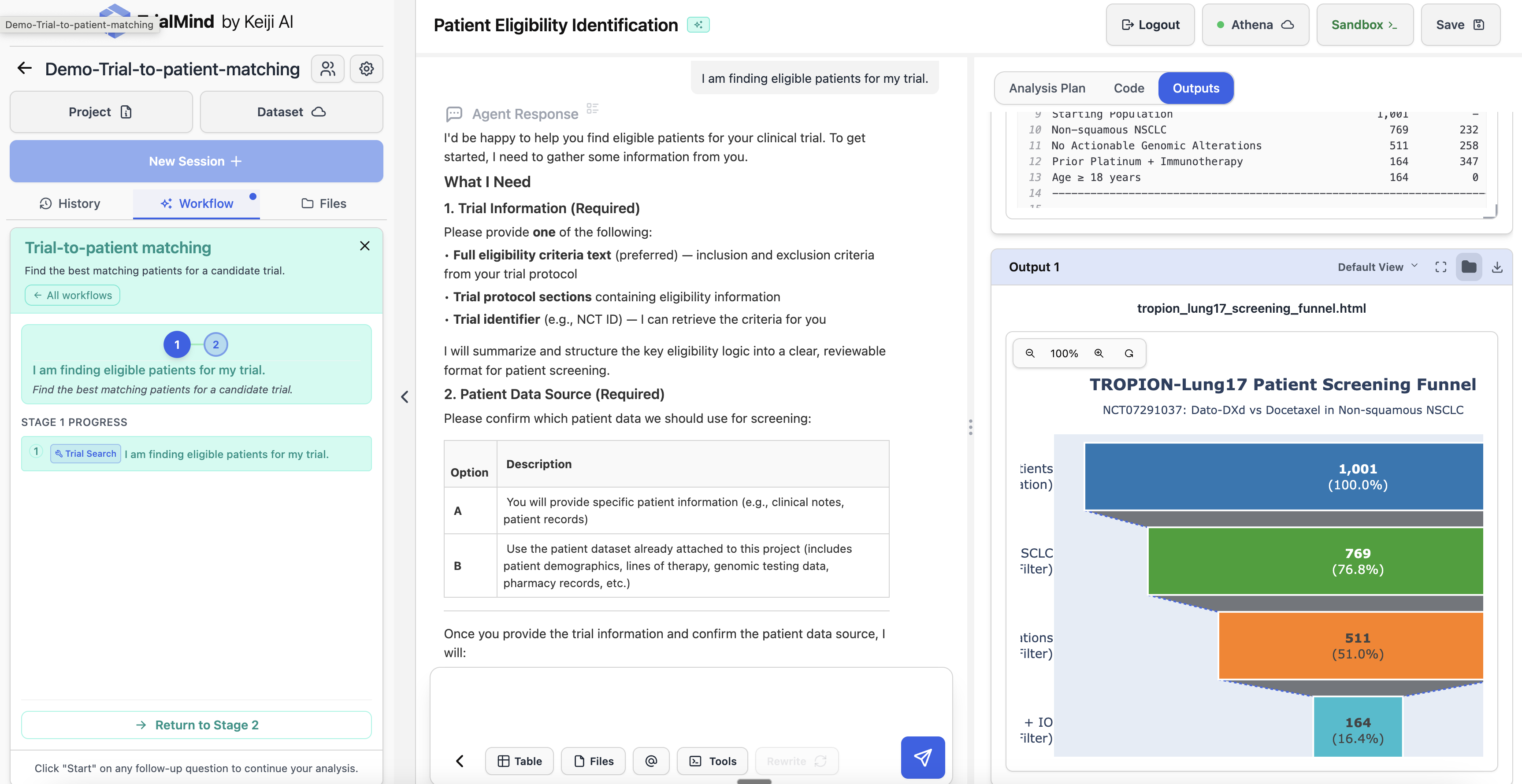This screenshot has width=1522, height=784.
Task: Click the mention @ button
Action: pyautogui.click(x=650, y=761)
